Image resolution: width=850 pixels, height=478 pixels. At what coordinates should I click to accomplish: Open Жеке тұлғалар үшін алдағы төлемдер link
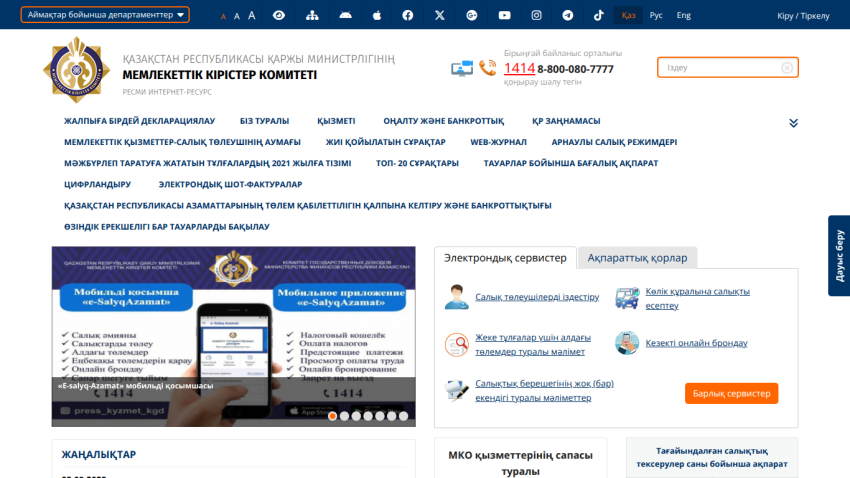533,345
